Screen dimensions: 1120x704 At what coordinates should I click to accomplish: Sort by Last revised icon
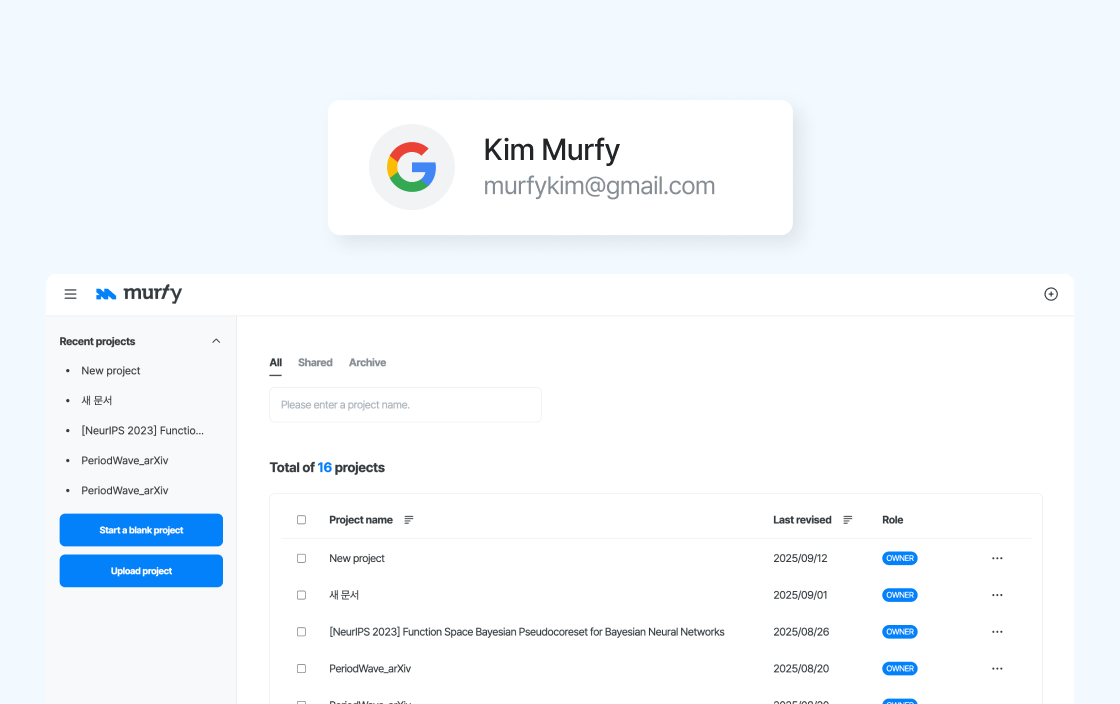pos(847,520)
